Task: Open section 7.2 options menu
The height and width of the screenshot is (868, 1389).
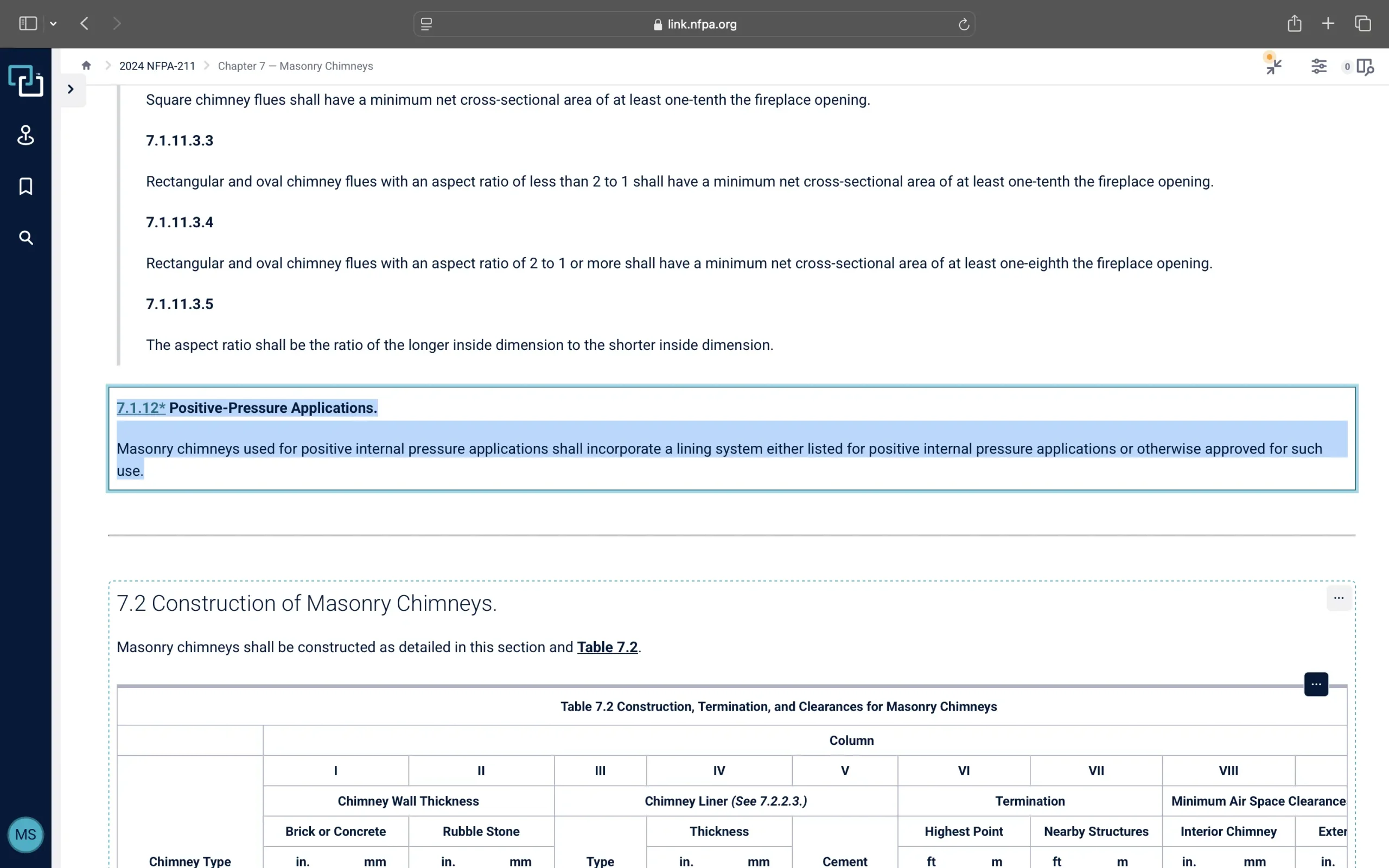Action: (x=1339, y=598)
